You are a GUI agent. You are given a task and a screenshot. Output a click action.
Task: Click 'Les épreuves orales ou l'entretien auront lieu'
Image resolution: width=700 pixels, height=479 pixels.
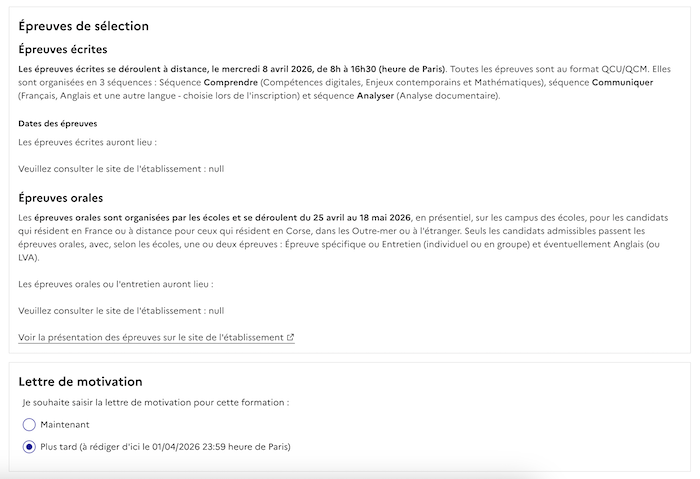(116, 285)
